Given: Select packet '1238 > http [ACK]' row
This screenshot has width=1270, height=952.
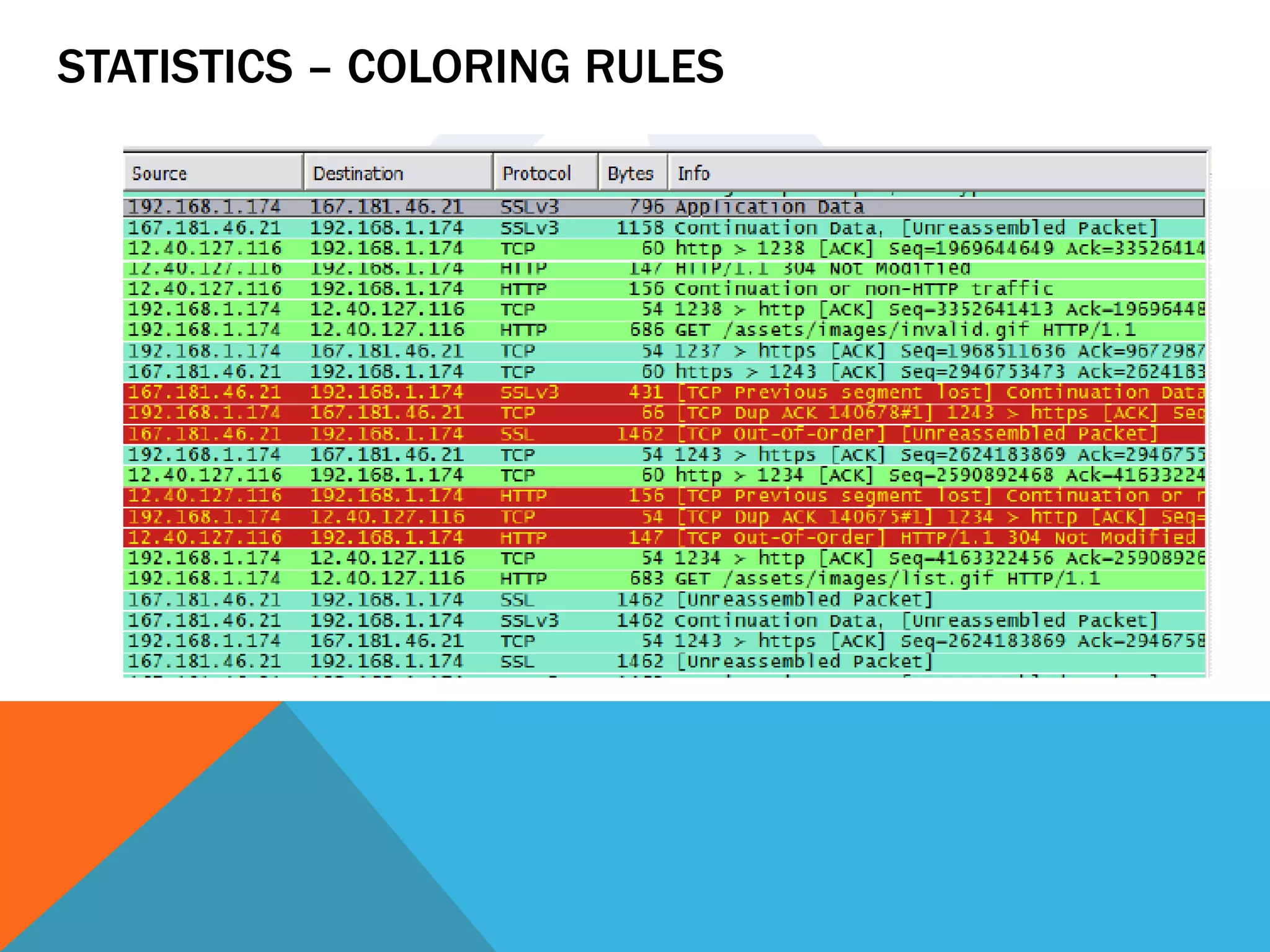Looking at the screenshot, I should coord(664,310).
